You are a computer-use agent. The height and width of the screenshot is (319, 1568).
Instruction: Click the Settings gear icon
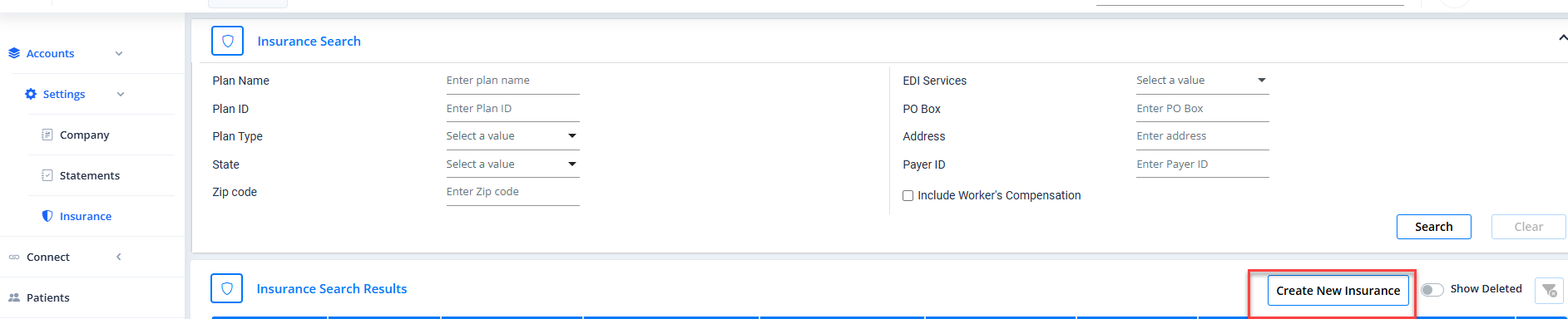31,94
